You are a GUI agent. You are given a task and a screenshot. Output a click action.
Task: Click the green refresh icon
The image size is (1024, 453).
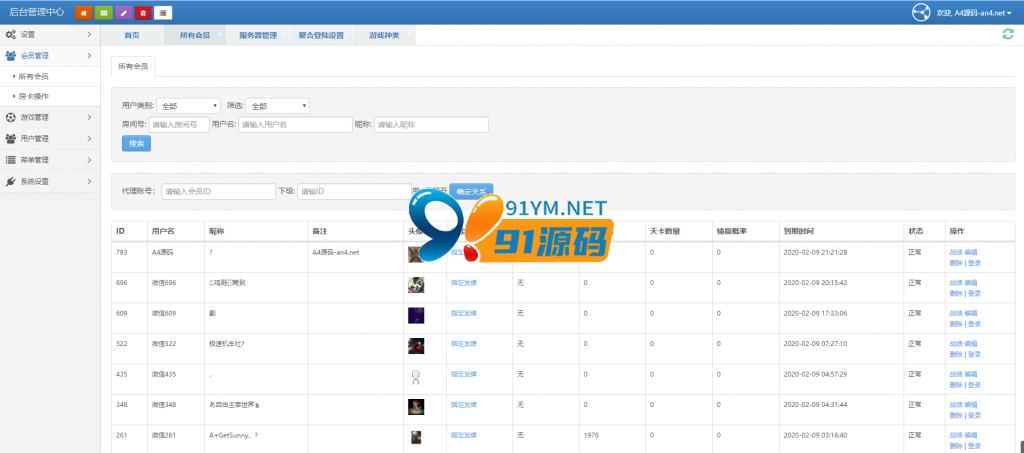tap(1008, 35)
